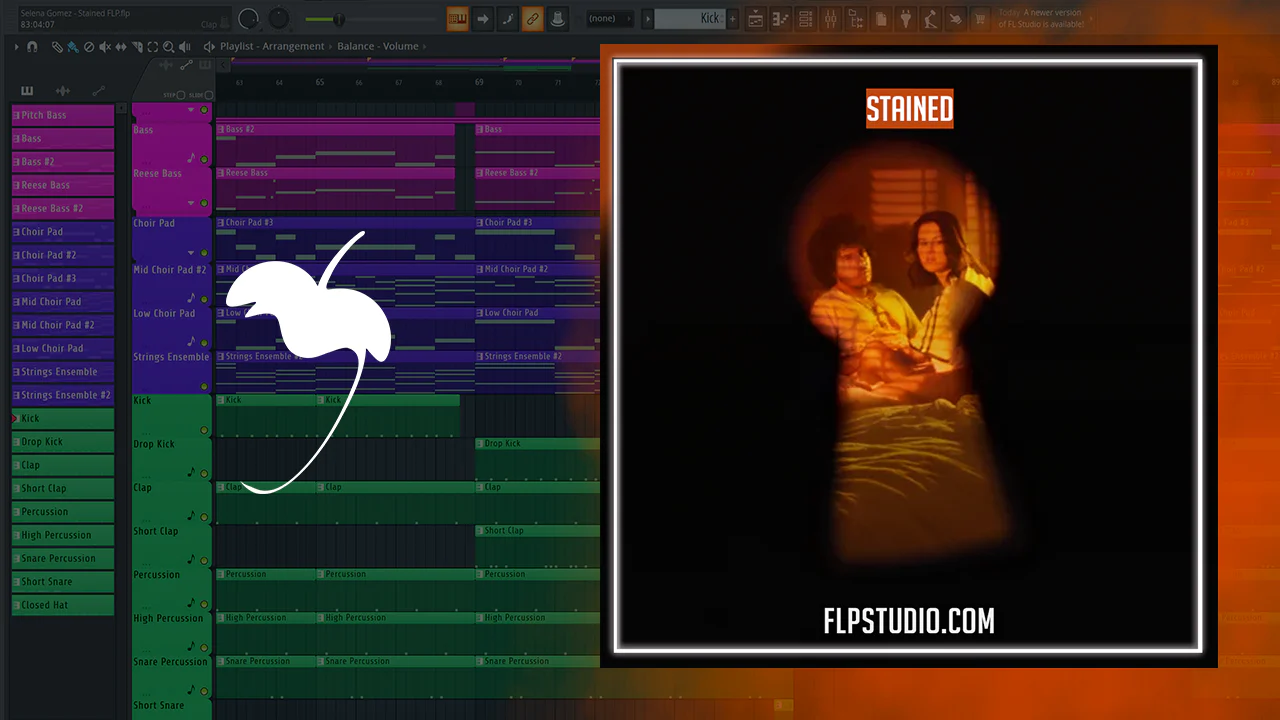This screenshot has height=720, width=1280.
Task: Select the playback speaker tool icon
Action: pos(185,47)
